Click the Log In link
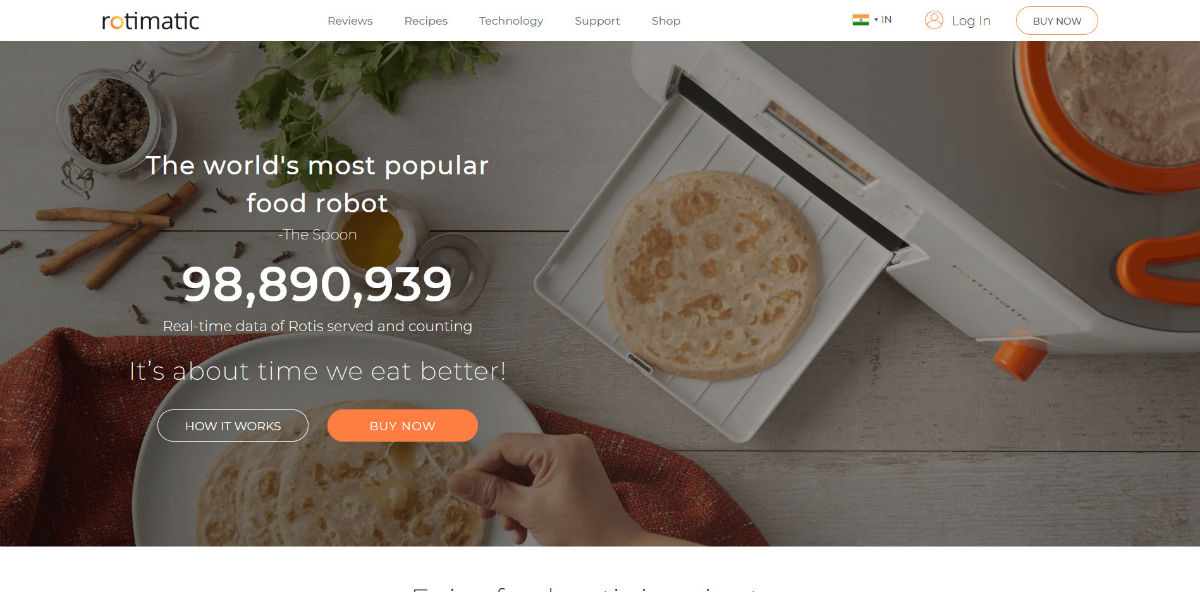This screenshot has height=592, width=1200. [971, 21]
